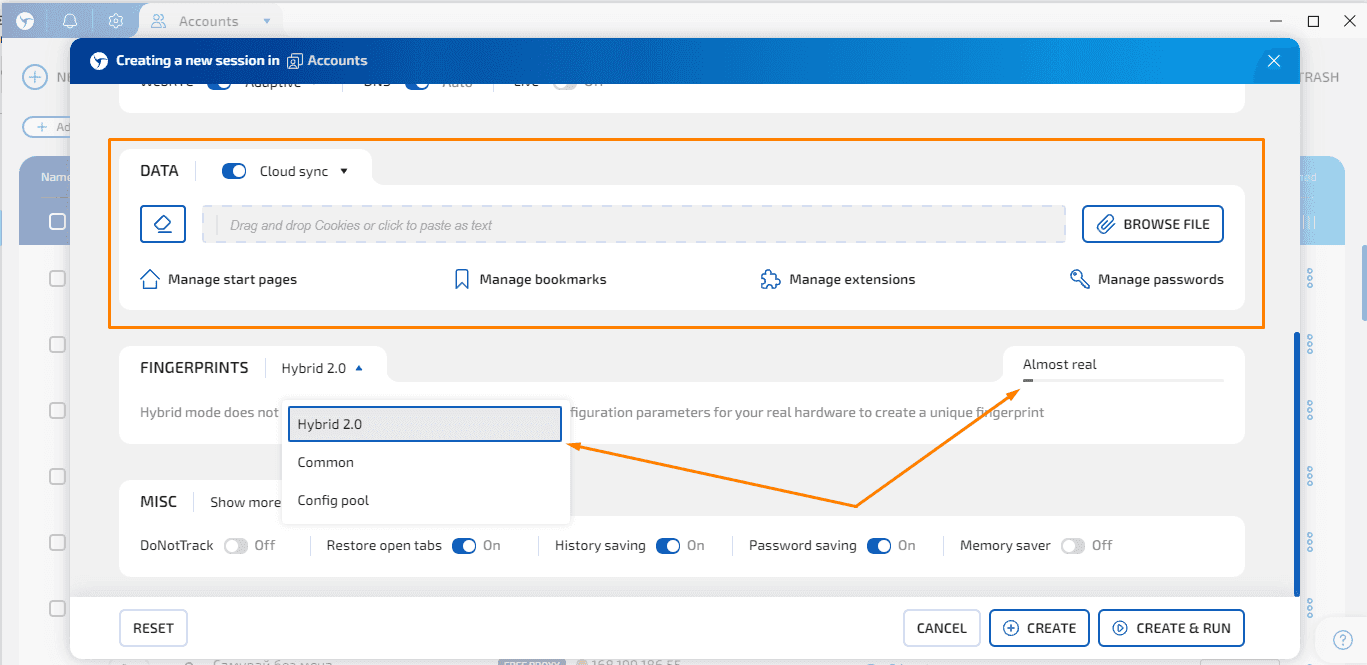Turn off the Cloud sync toggle
This screenshot has height=665, width=1367.
(233, 170)
